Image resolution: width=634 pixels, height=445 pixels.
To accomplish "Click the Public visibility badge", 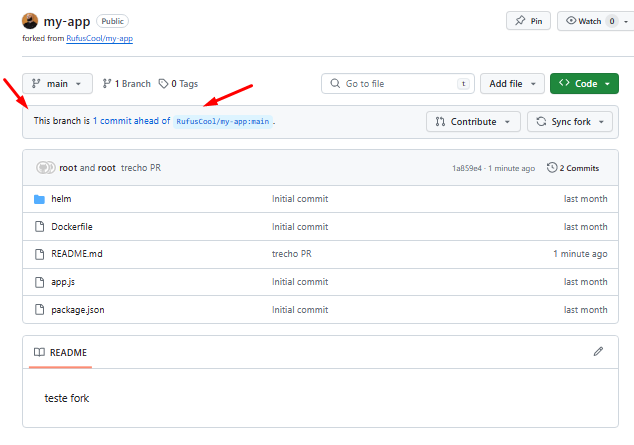I will point(112,21).
